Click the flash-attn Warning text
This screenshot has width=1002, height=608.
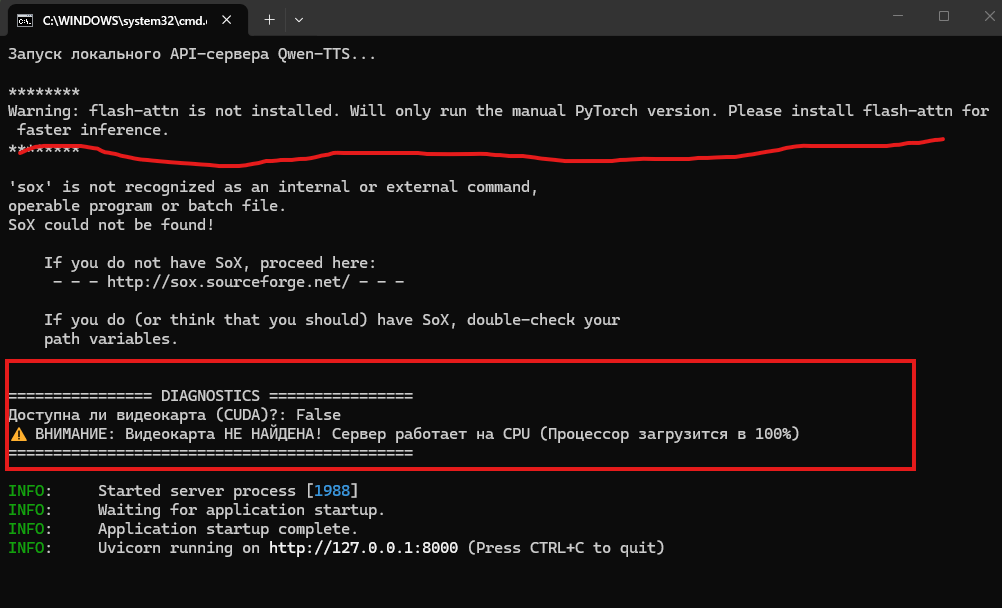[498, 120]
